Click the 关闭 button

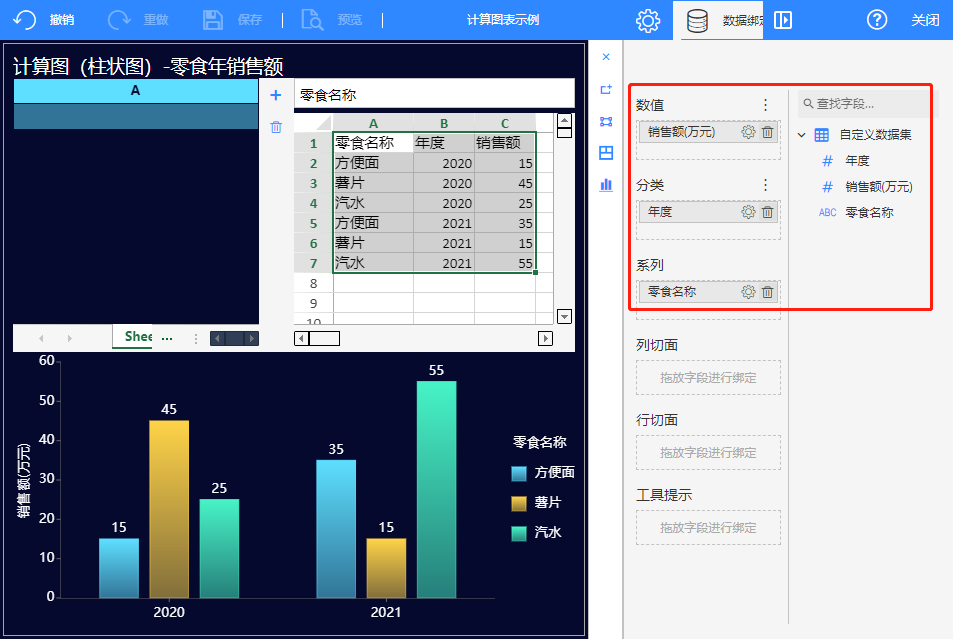click(x=925, y=20)
